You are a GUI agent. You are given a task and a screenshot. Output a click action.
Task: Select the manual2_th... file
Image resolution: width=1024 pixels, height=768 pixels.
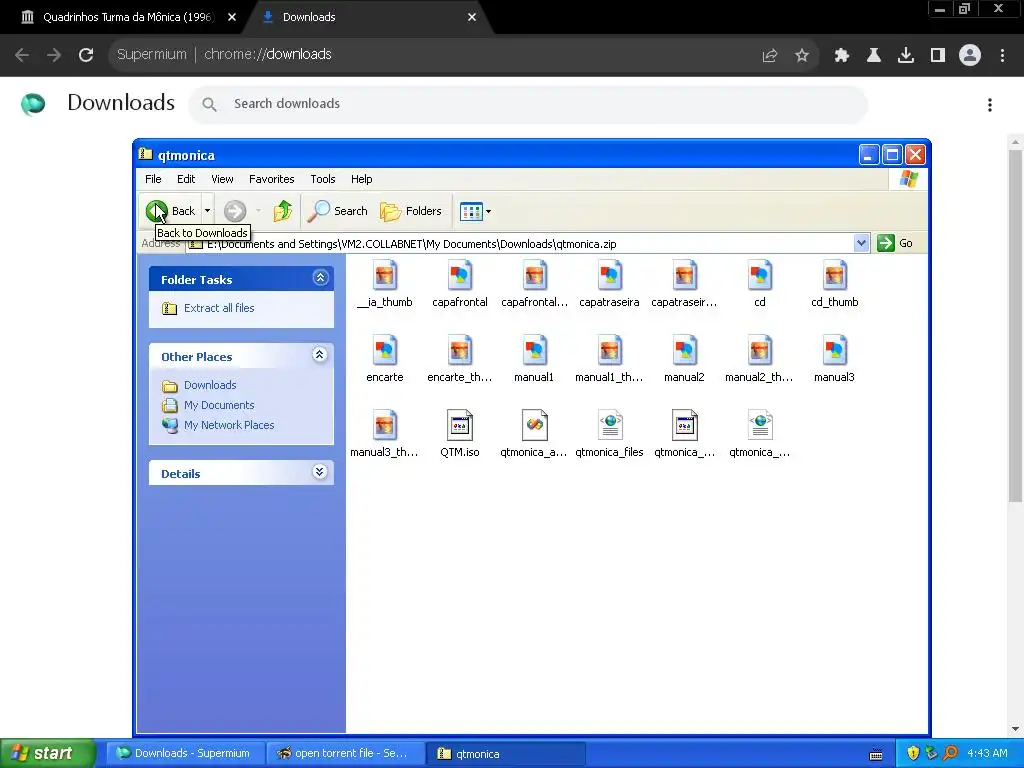[760, 360]
